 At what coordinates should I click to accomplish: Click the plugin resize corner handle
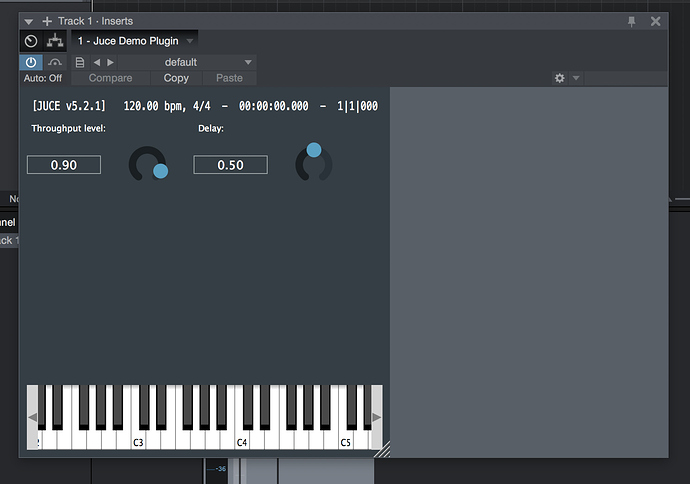click(x=383, y=450)
